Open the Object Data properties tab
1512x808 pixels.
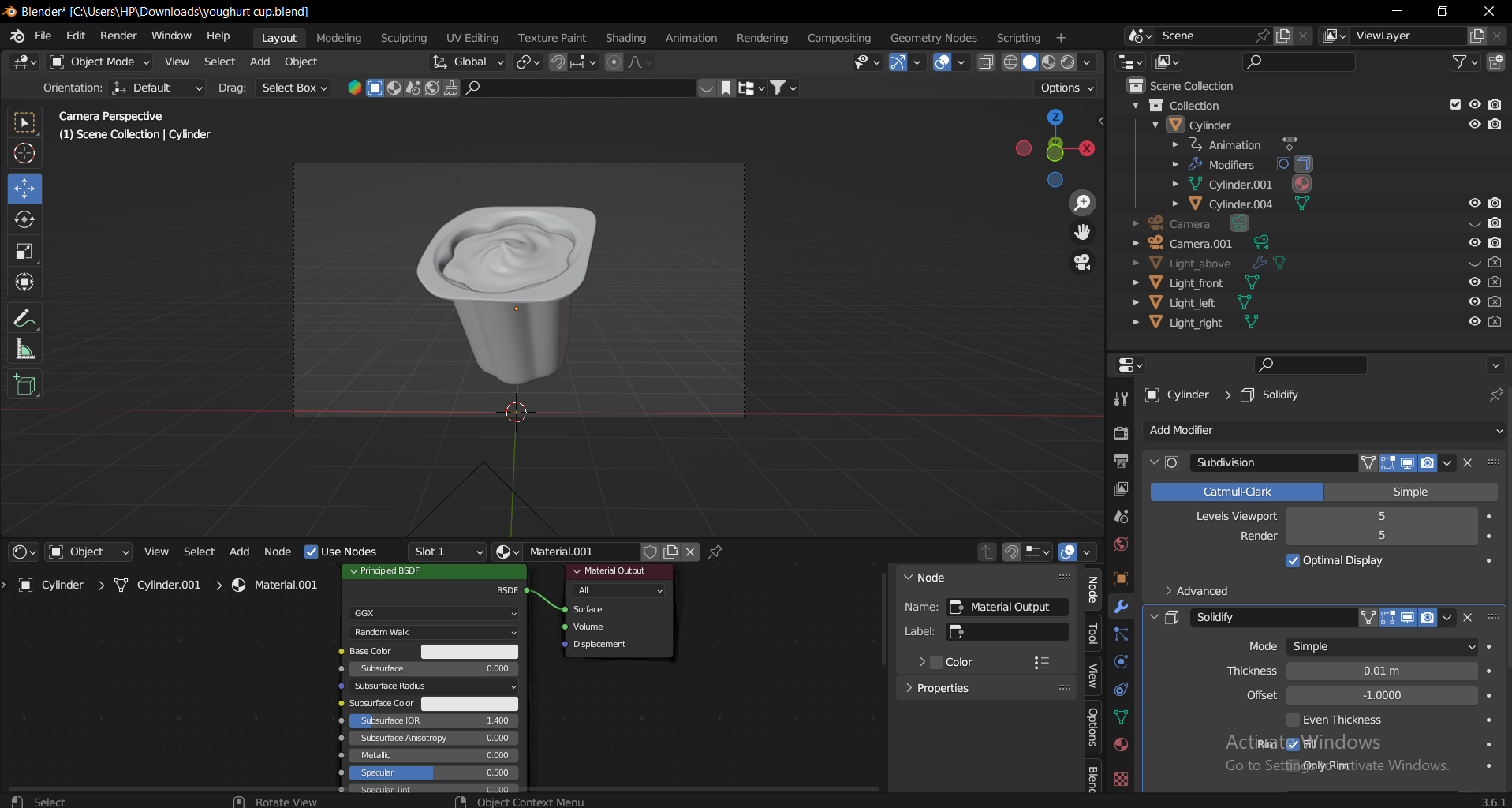1121,716
